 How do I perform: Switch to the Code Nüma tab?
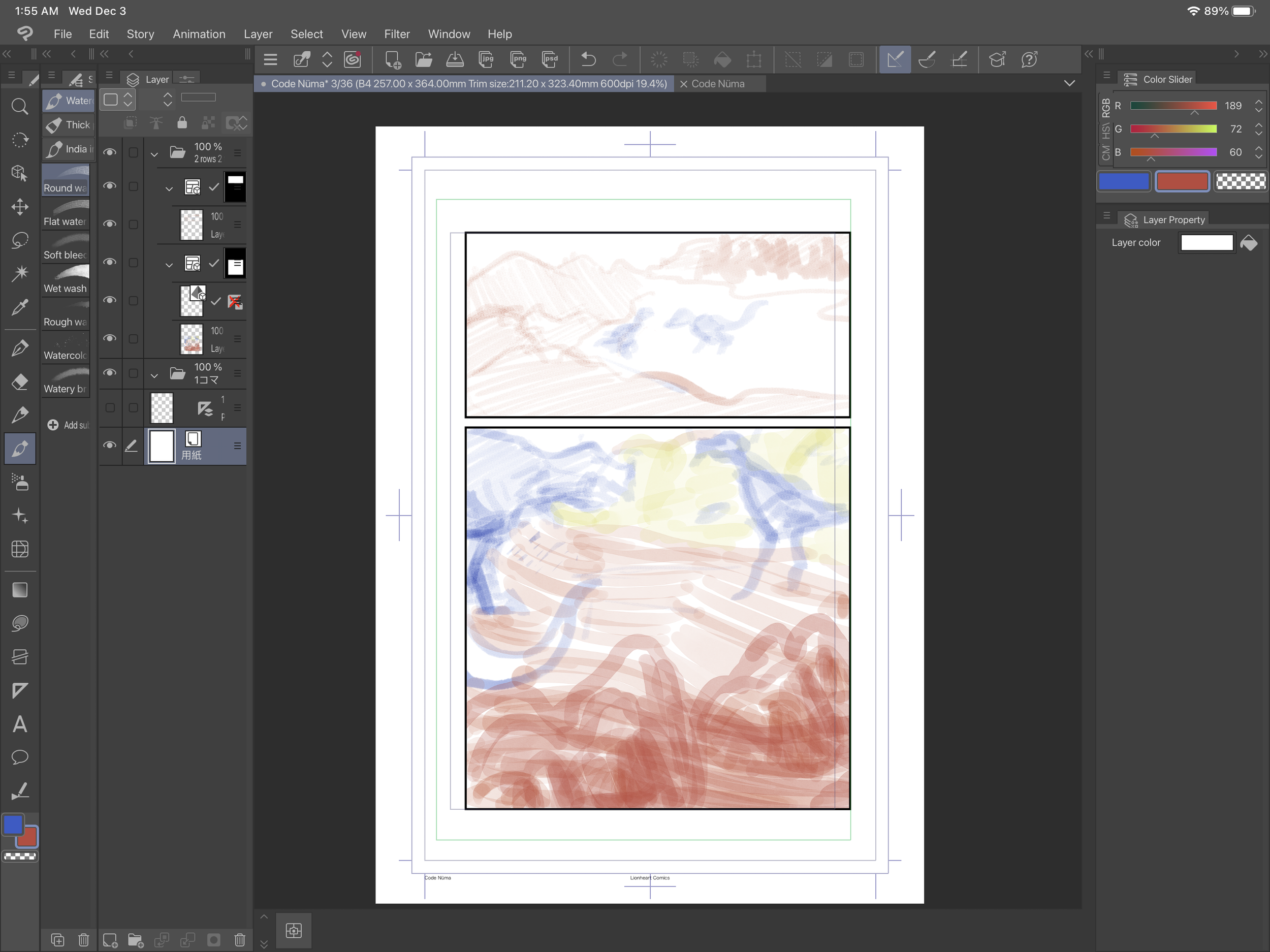(x=717, y=84)
